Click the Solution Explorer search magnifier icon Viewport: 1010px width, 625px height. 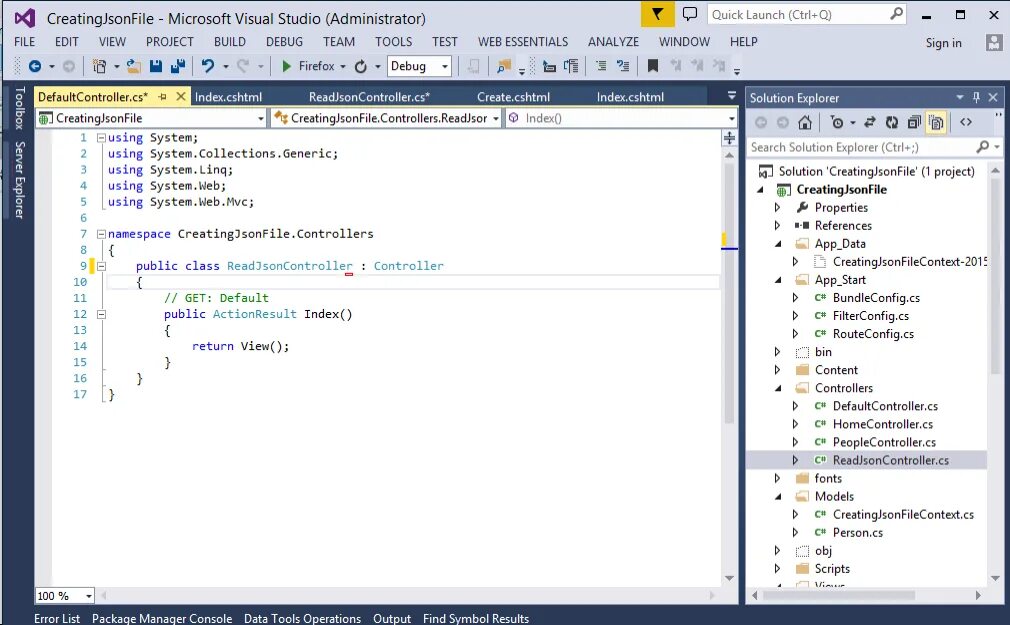[x=982, y=147]
